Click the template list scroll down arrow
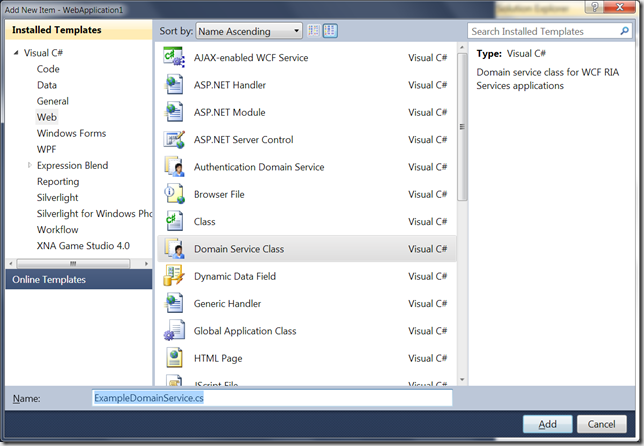Image resolution: width=644 pixels, height=446 pixels. pyautogui.click(x=462, y=379)
